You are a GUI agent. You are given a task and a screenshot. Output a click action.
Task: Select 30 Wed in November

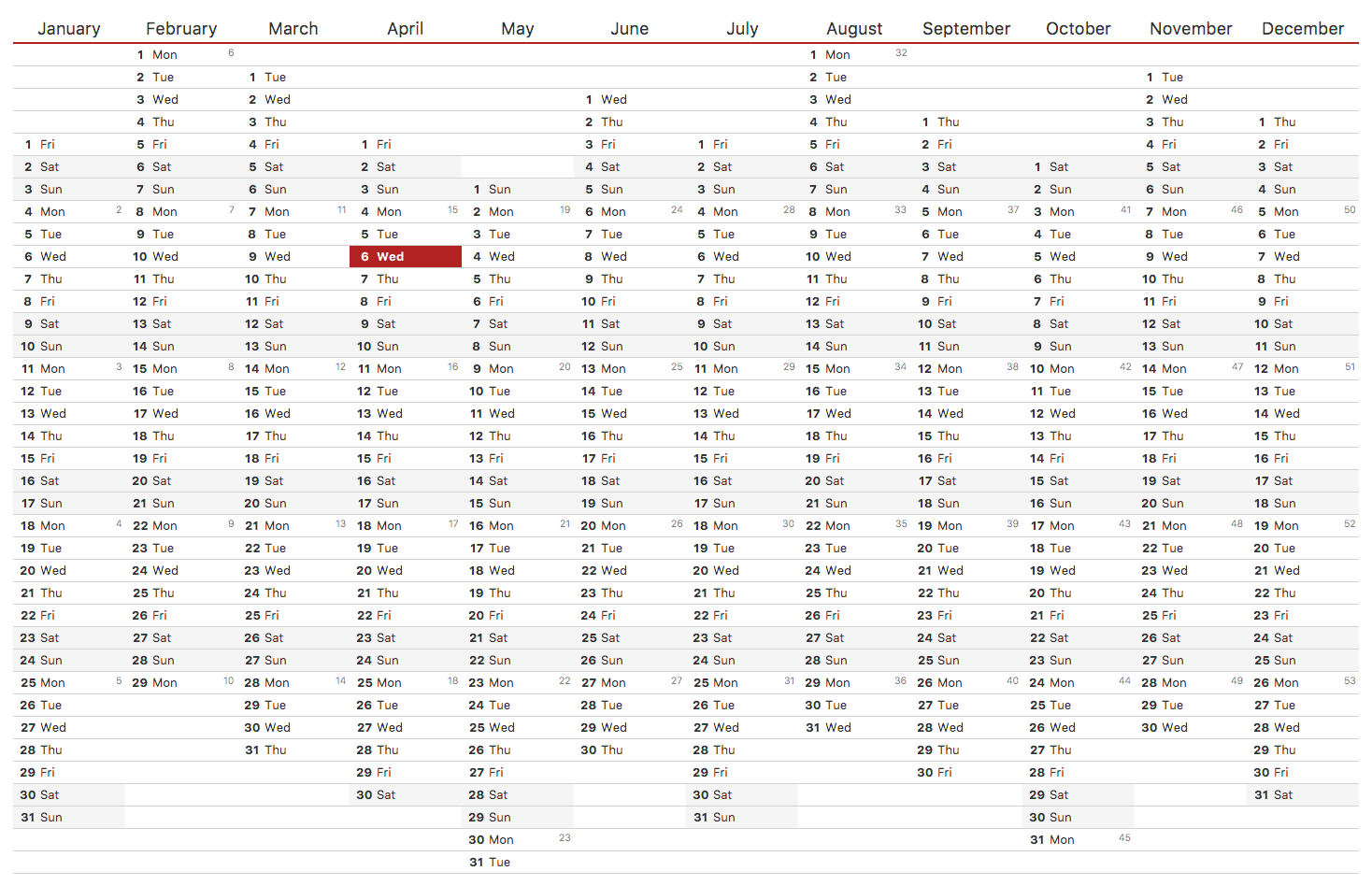click(x=1191, y=727)
